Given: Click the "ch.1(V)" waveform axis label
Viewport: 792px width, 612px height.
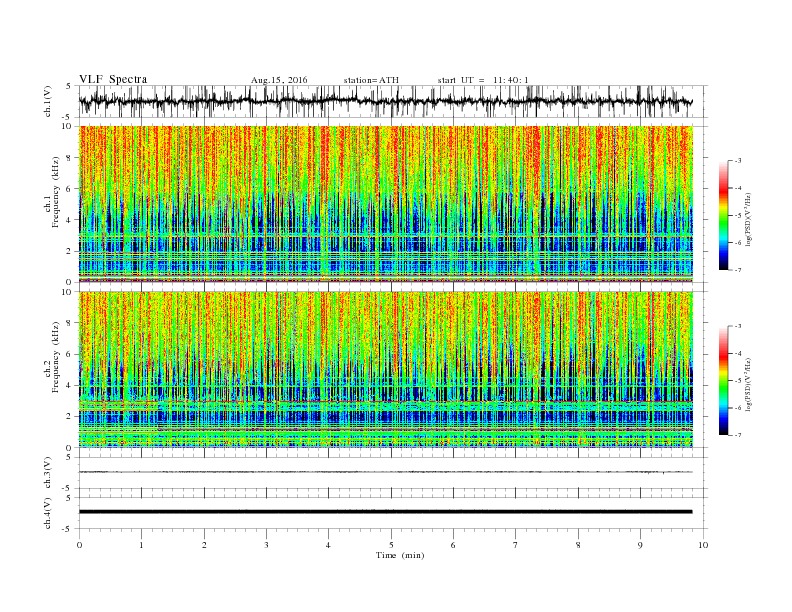Looking at the screenshot, I should pyautogui.click(x=47, y=101).
